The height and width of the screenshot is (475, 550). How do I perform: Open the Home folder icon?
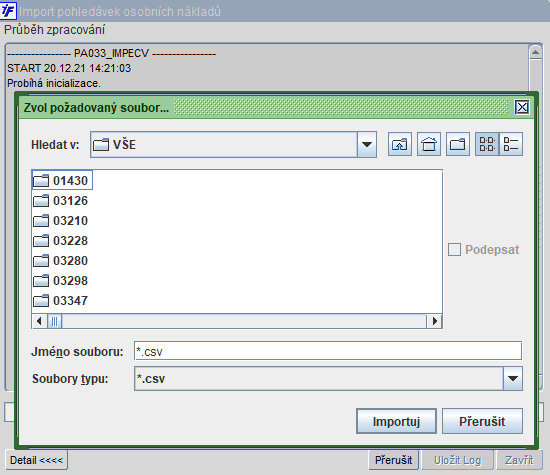click(x=429, y=144)
